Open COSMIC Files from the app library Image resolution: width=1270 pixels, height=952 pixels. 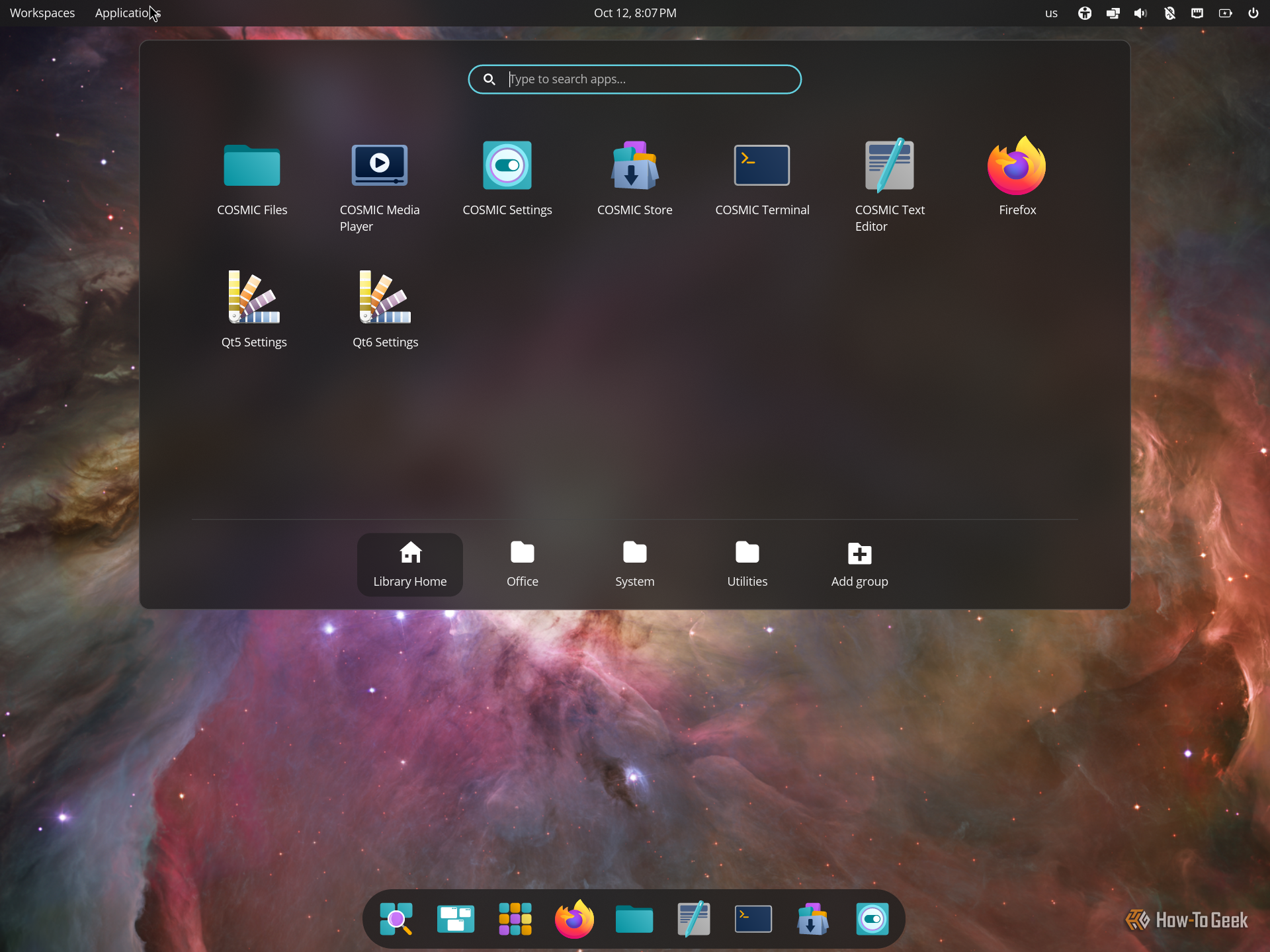(252, 178)
